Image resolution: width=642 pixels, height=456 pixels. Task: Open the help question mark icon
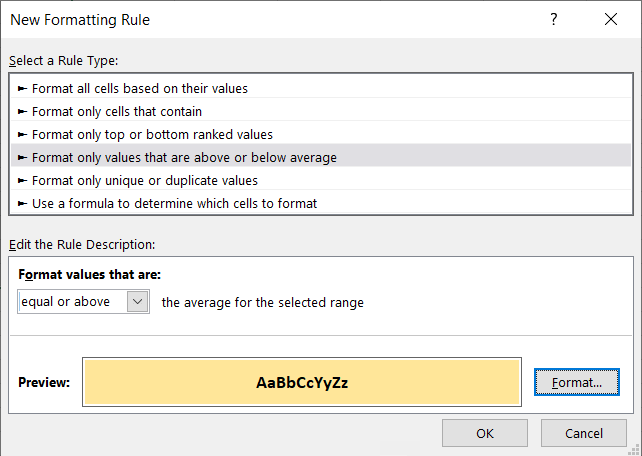(x=554, y=19)
